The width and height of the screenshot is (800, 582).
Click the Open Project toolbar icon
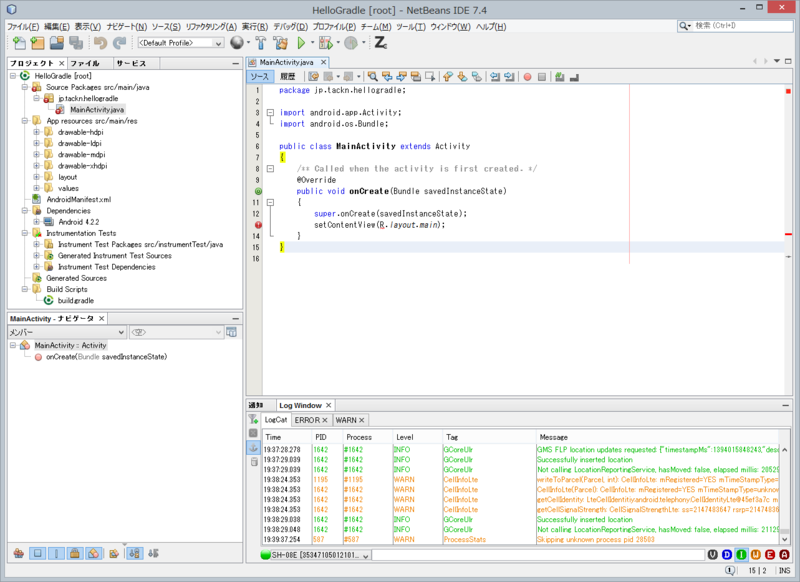click(57, 43)
